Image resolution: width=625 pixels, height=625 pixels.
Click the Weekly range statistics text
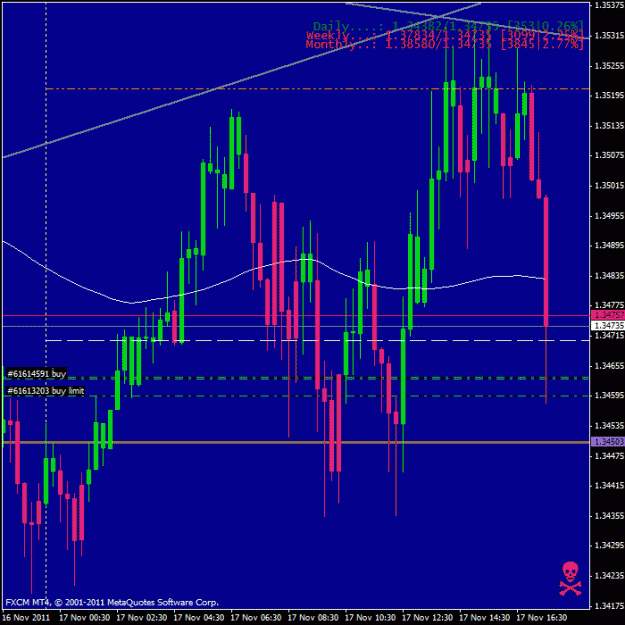444,35
